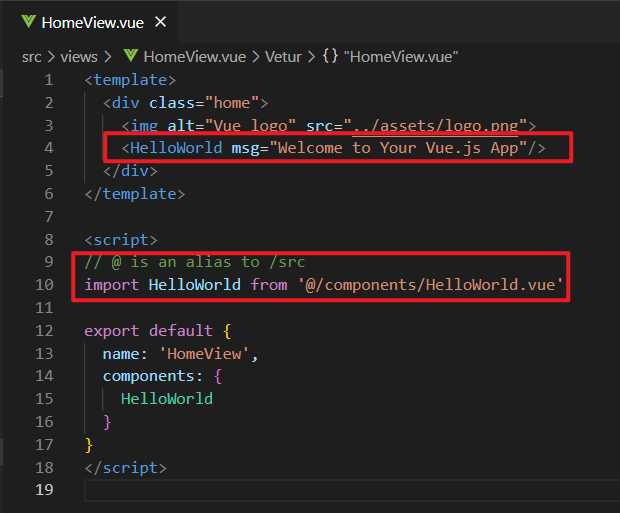
Task: Click the import keyword on line 10
Action: (112, 285)
